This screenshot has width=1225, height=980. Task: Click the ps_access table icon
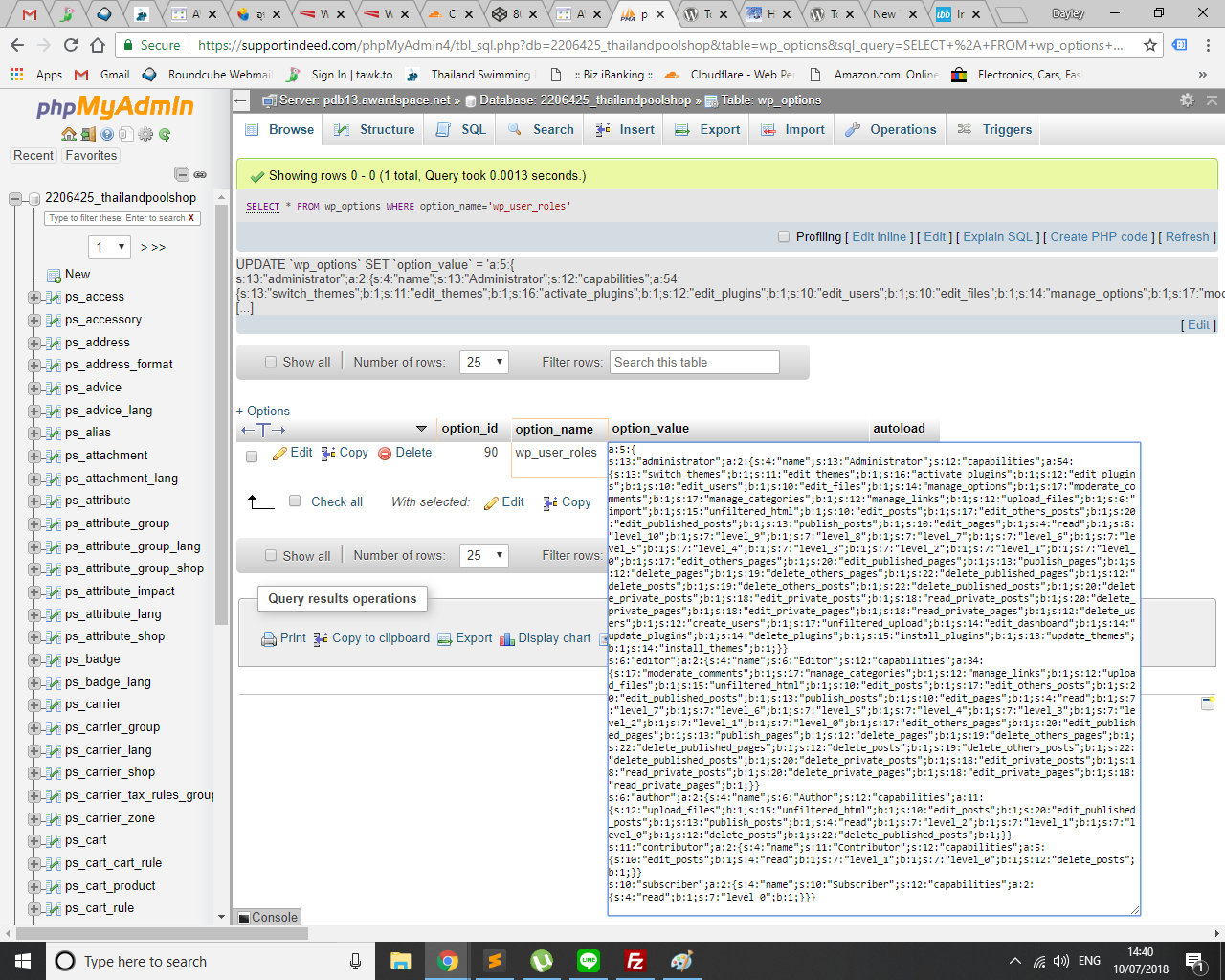pyautogui.click(x=53, y=297)
